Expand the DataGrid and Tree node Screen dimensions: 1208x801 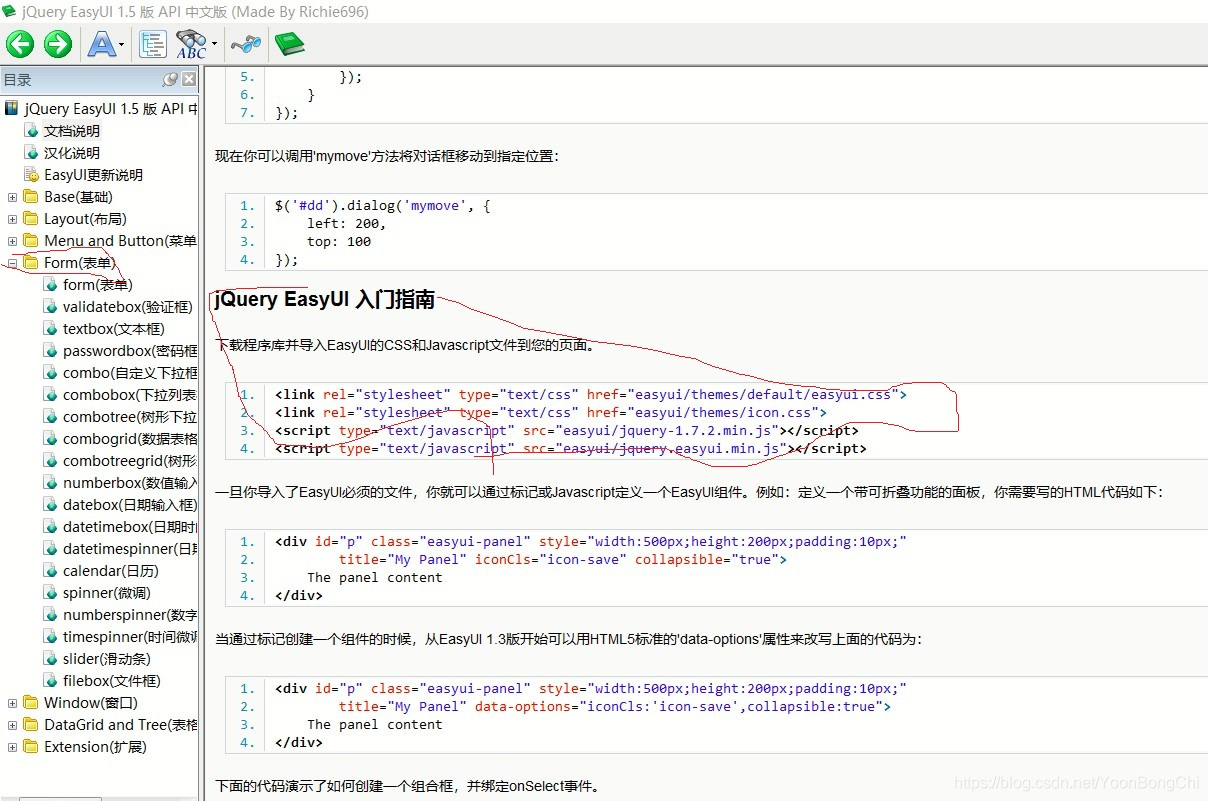click(x=12, y=725)
